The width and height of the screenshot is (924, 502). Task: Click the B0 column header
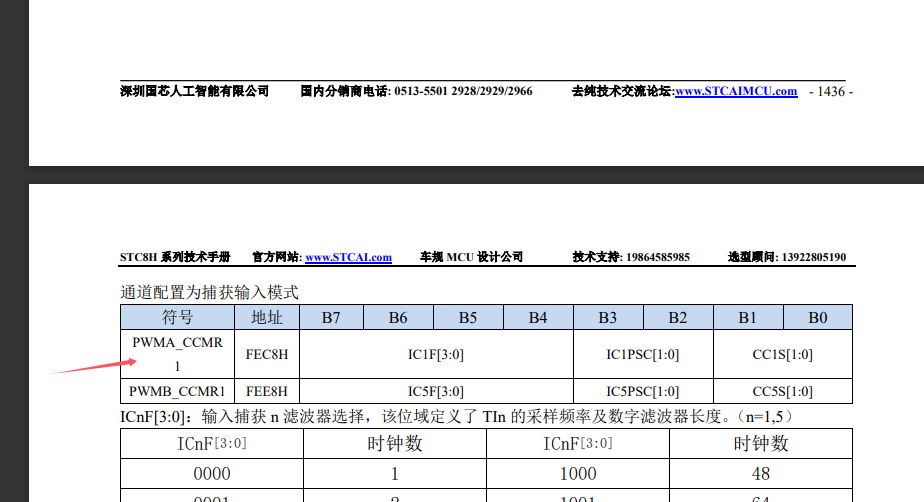tap(818, 318)
